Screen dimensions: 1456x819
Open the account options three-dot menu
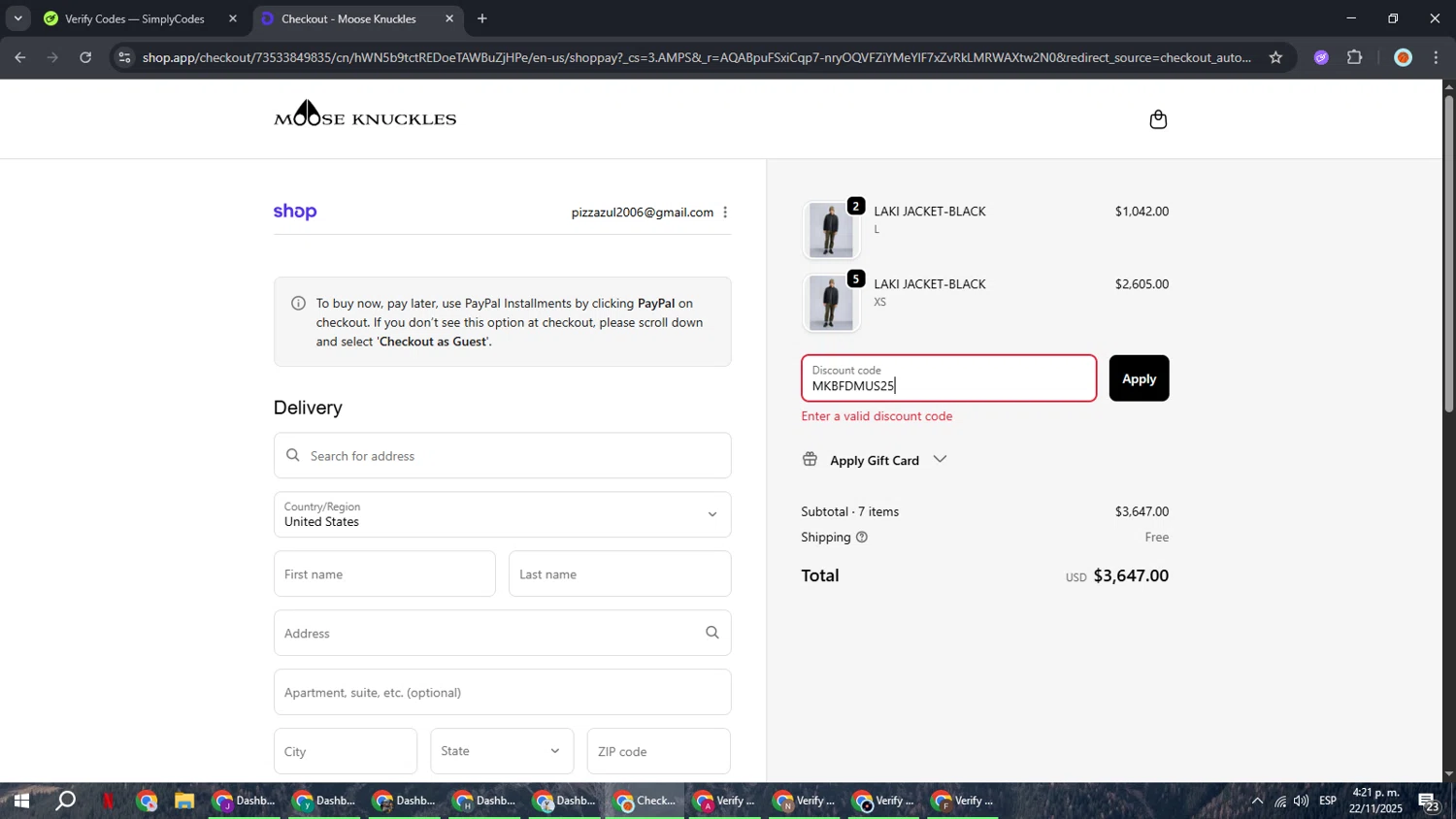(725, 213)
